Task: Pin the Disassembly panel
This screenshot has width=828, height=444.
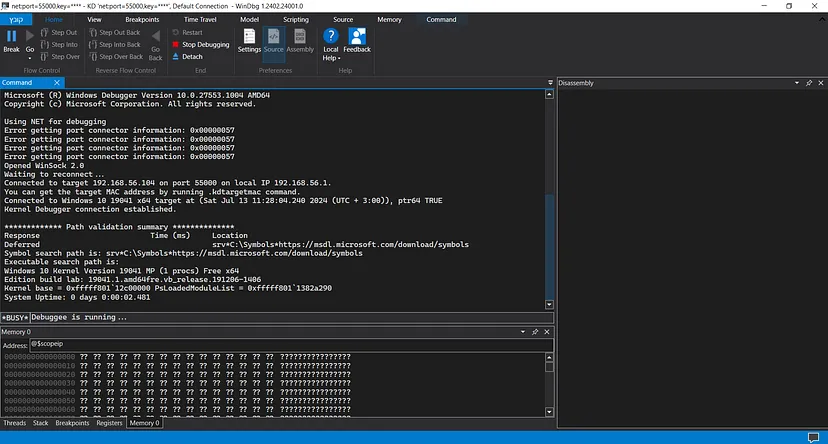Action: point(809,83)
